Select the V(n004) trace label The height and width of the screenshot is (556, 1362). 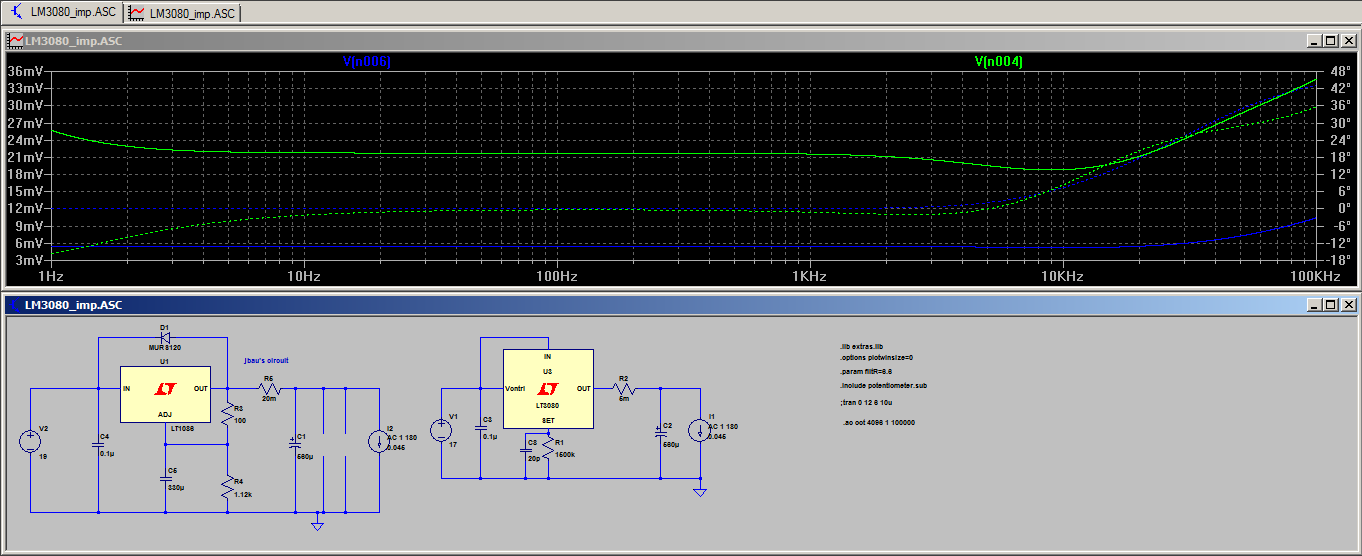pos(998,62)
